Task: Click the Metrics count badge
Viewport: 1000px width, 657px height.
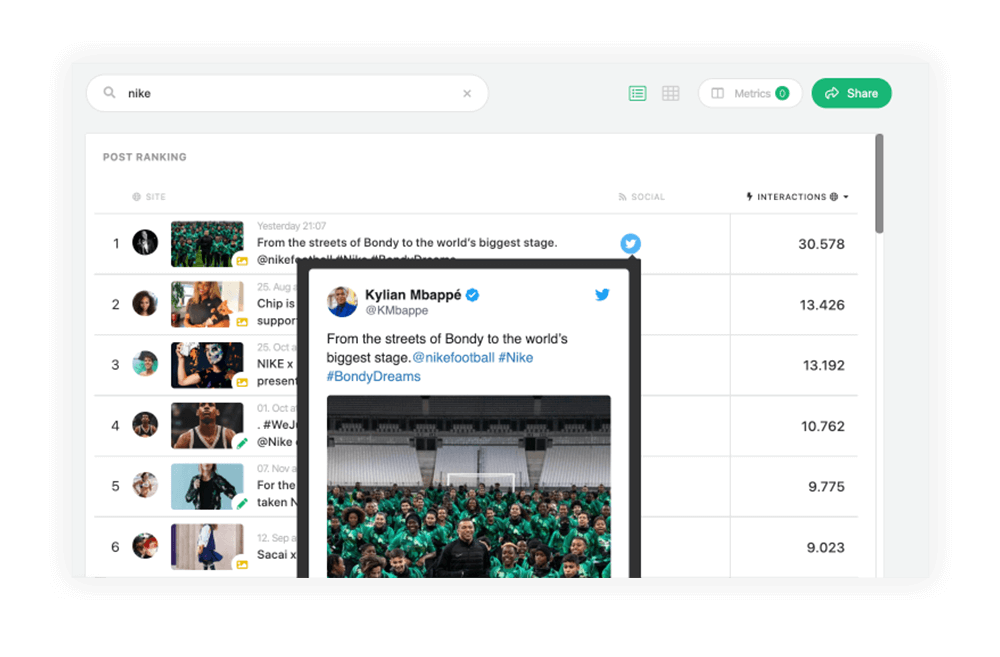Action: (782, 93)
